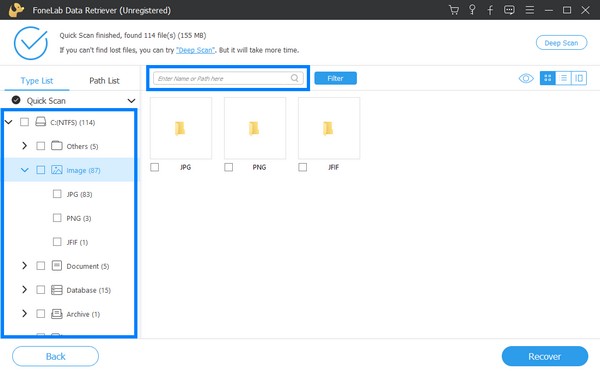This screenshot has height=379, width=600.
Task: Tick the checkbox under JFIF folder thumbnail
Action: pos(303,167)
